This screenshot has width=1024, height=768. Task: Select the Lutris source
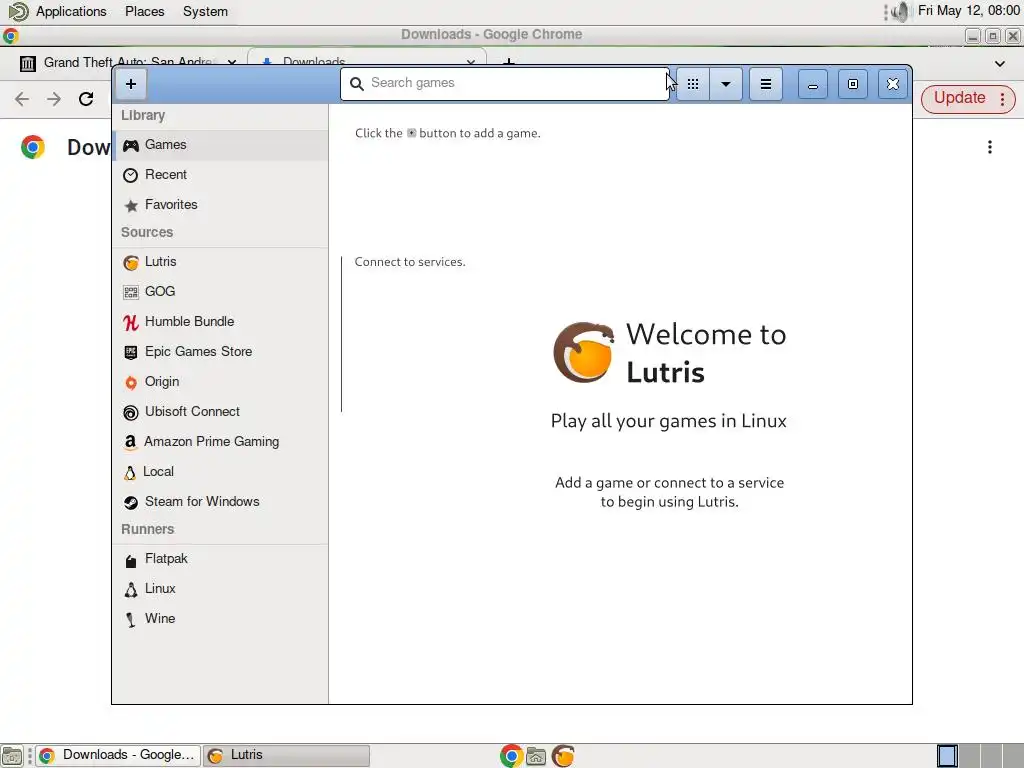coord(221,262)
